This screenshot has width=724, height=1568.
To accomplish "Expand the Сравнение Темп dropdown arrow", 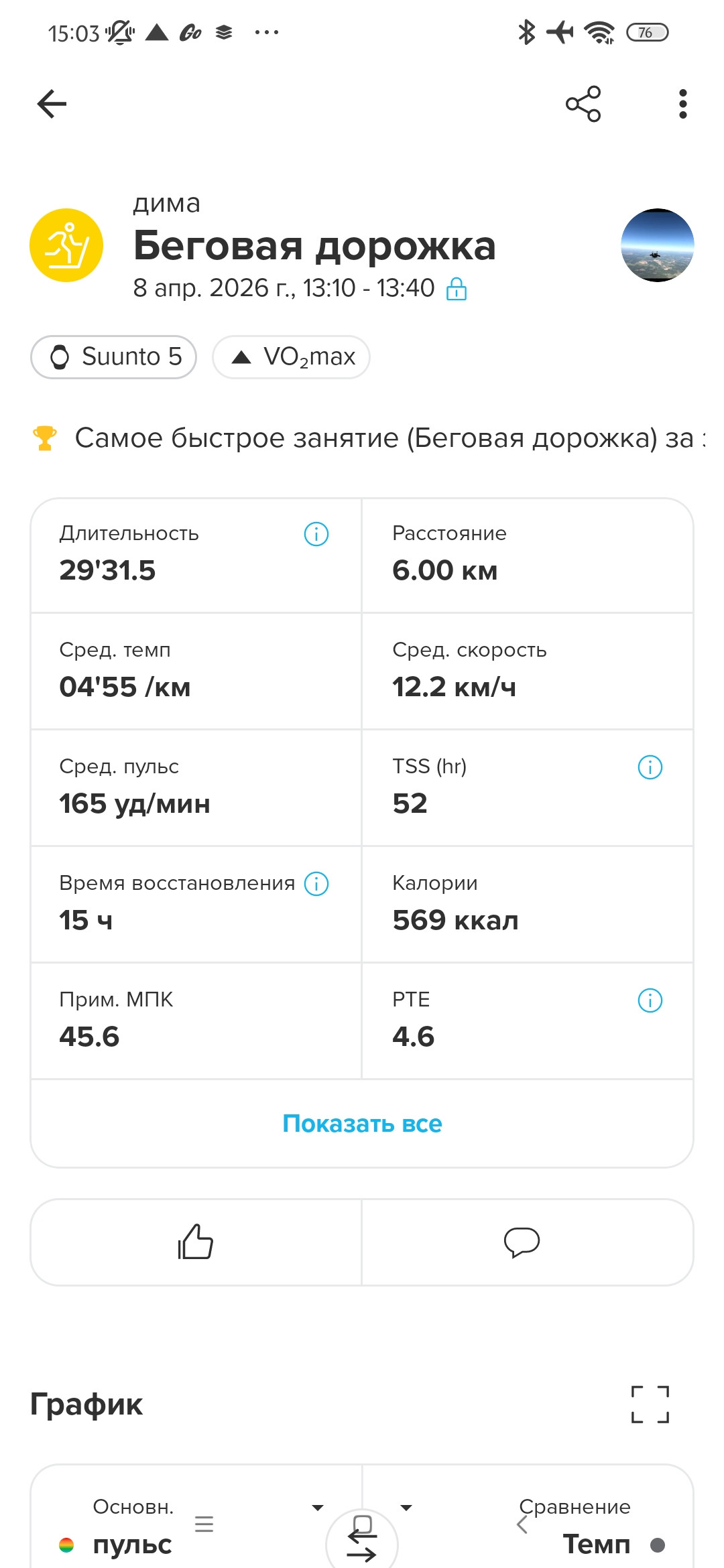I will click(406, 1508).
